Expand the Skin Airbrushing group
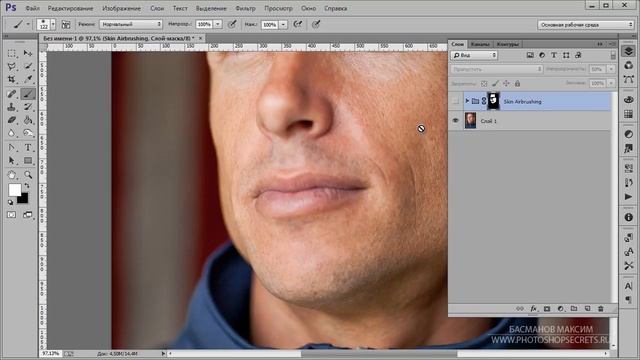The image size is (640, 360). click(467, 101)
